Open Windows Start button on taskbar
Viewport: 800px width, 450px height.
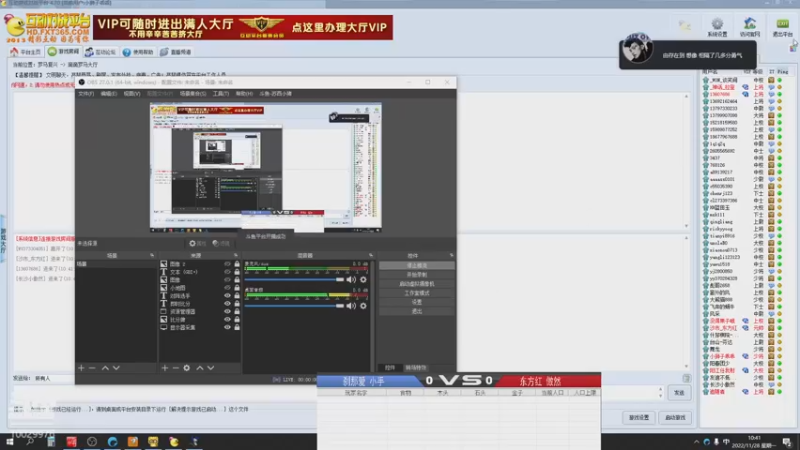[10, 442]
